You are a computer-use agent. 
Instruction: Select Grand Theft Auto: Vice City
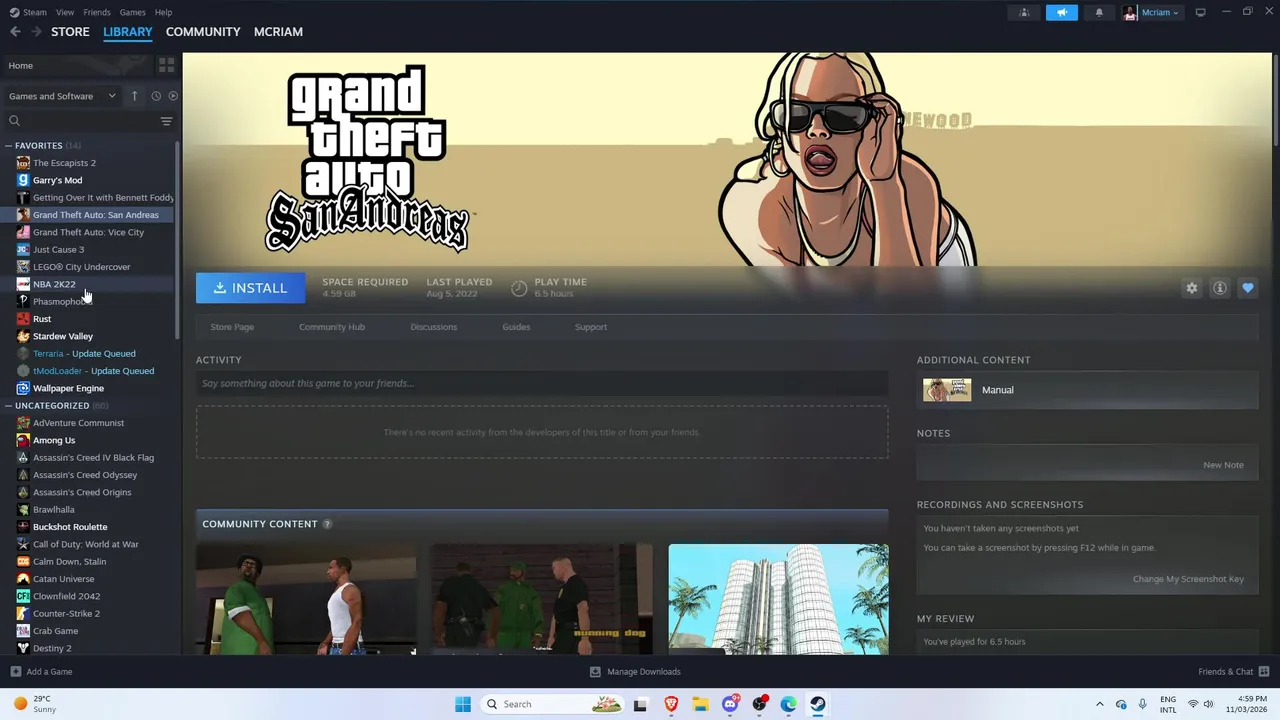pos(88,232)
